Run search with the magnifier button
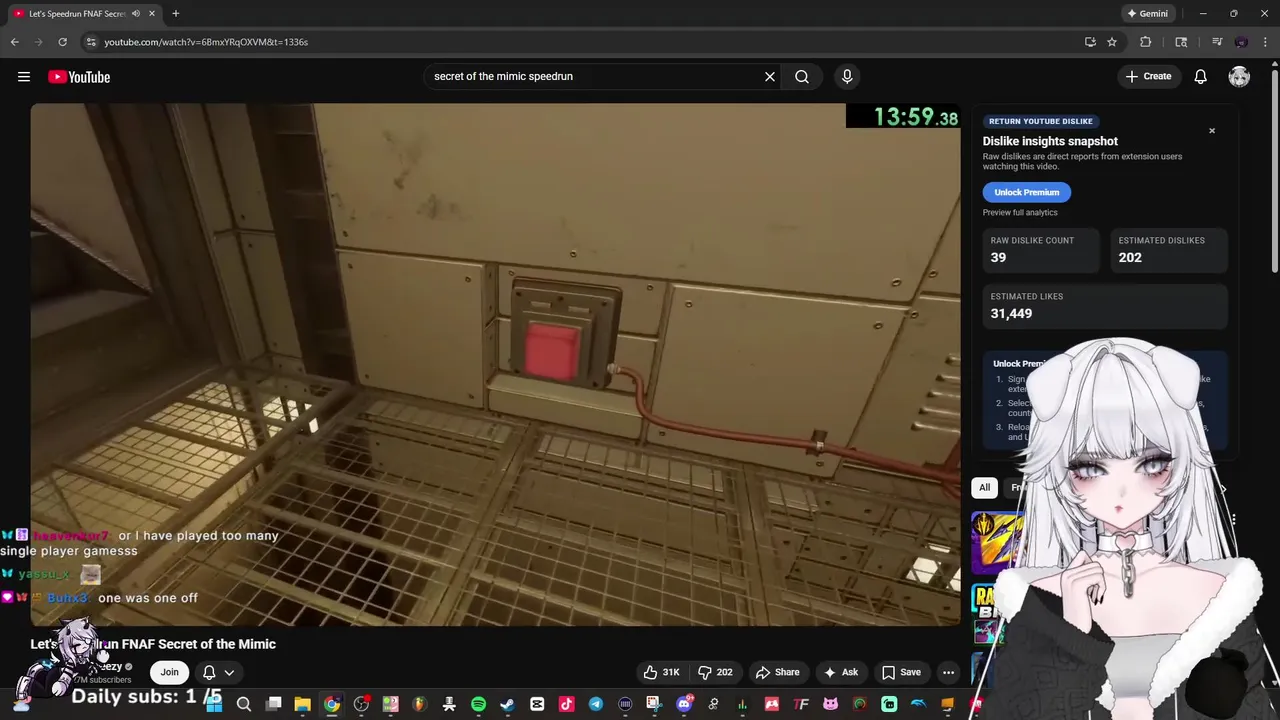Screen dimensions: 1280x720 click(802, 77)
